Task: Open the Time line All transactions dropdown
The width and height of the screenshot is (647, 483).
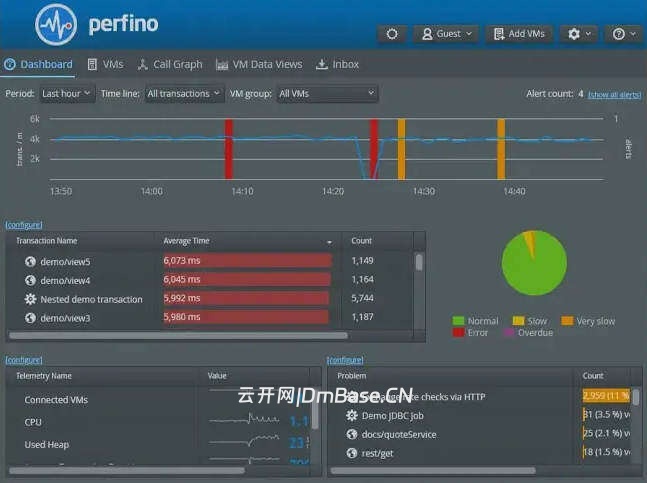Action: point(184,94)
